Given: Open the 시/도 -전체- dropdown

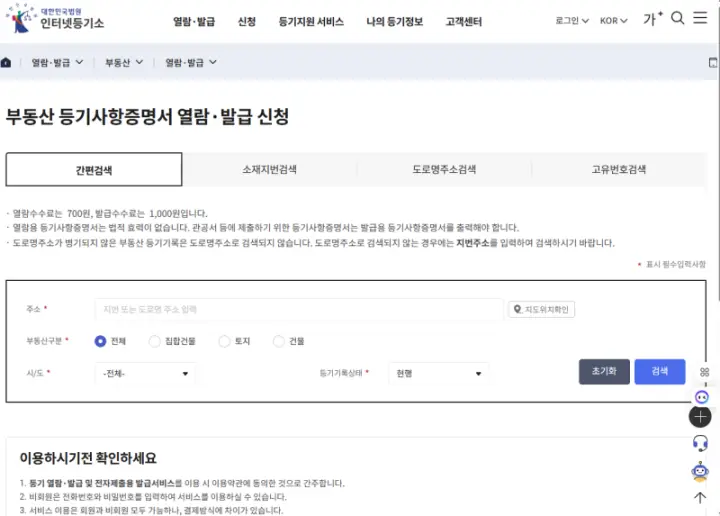Looking at the screenshot, I should tap(146, 373).
